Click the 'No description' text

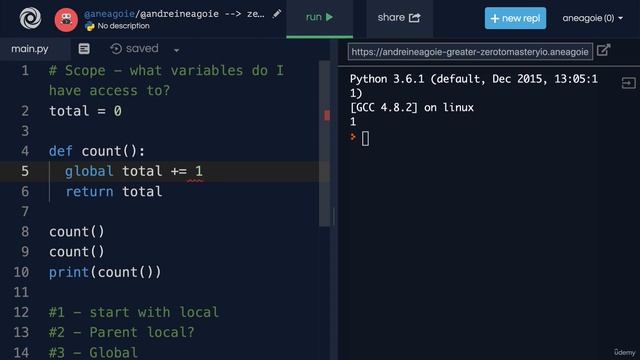[123, 26]
